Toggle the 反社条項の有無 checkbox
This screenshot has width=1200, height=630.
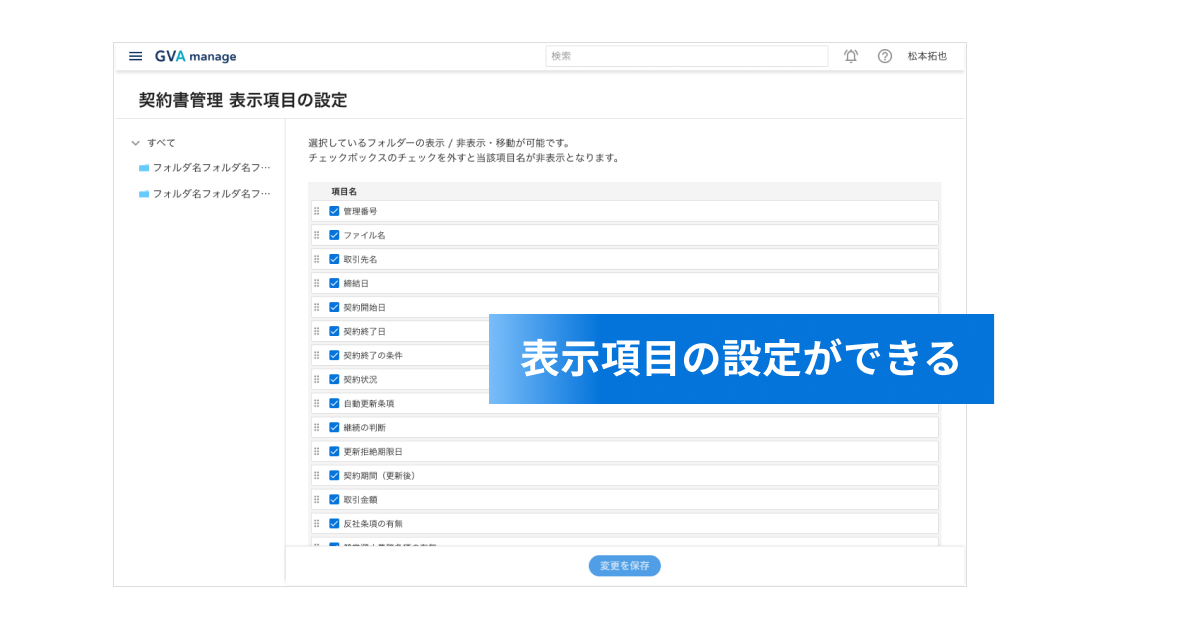tap(334, 523)
